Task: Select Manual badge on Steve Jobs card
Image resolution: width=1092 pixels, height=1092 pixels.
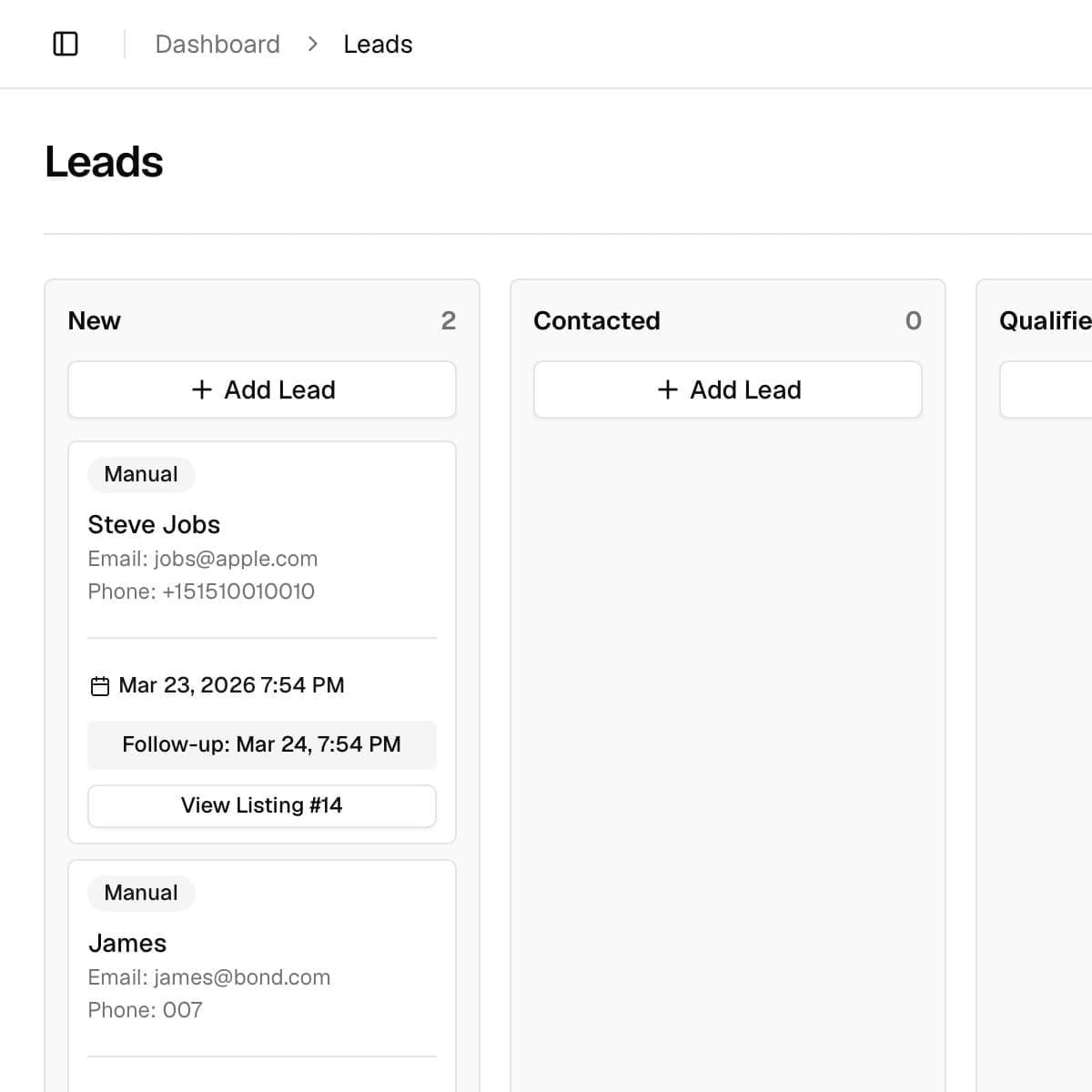Action: tap(141, 474)
